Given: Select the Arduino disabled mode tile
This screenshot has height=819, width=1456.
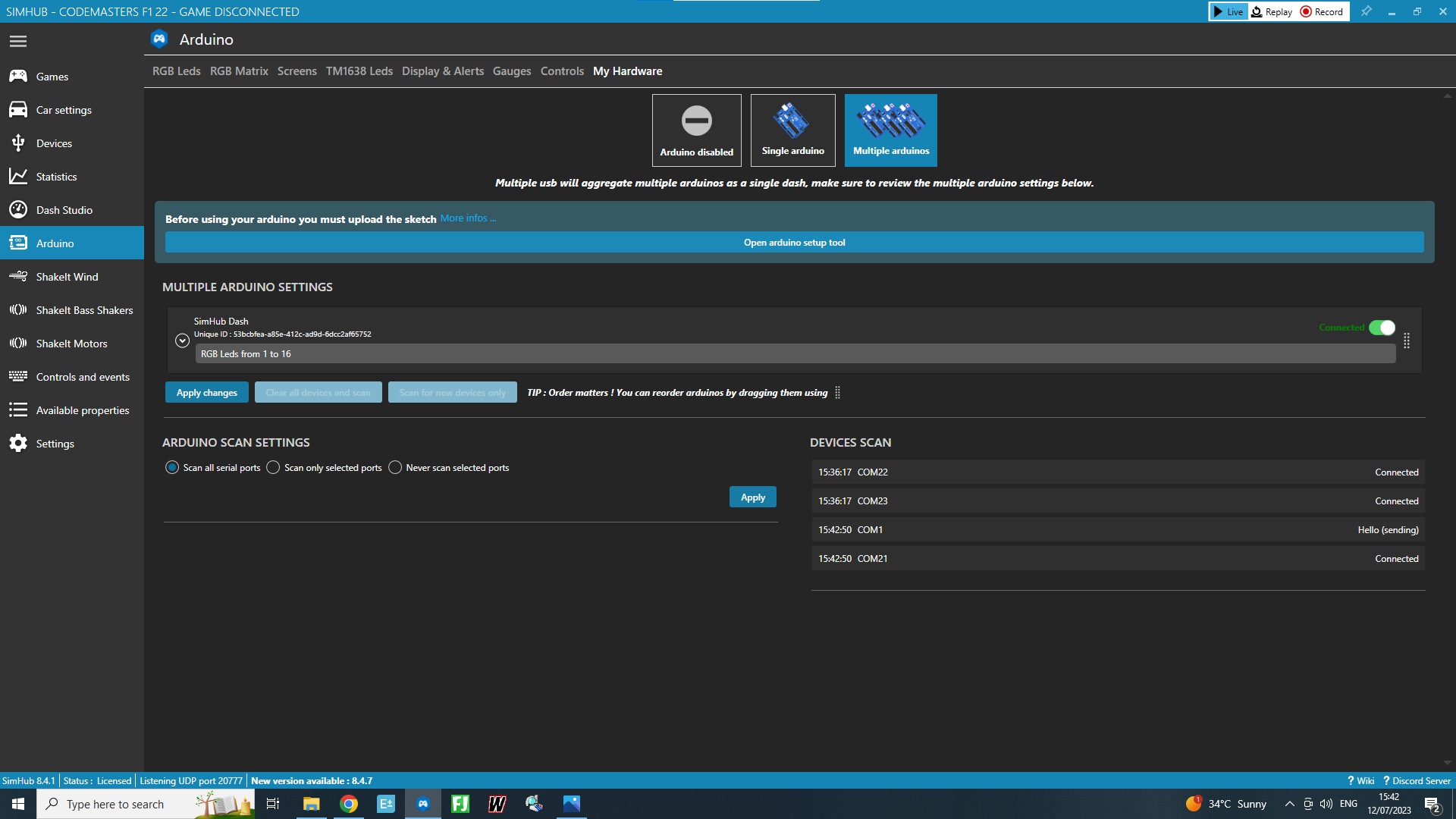Looking at the screenshot, I should 696,130.
